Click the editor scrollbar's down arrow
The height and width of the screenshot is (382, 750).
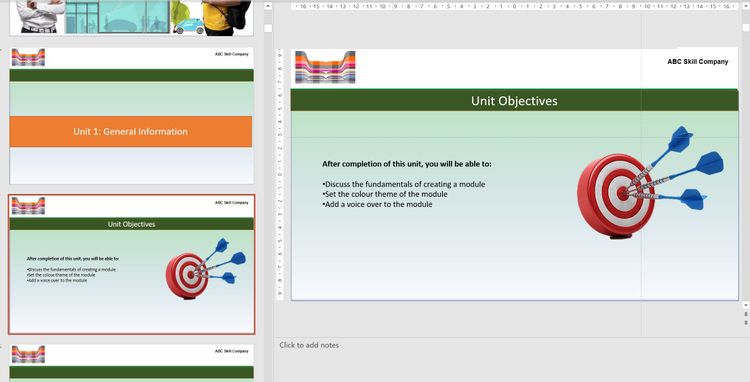[745, 305]
